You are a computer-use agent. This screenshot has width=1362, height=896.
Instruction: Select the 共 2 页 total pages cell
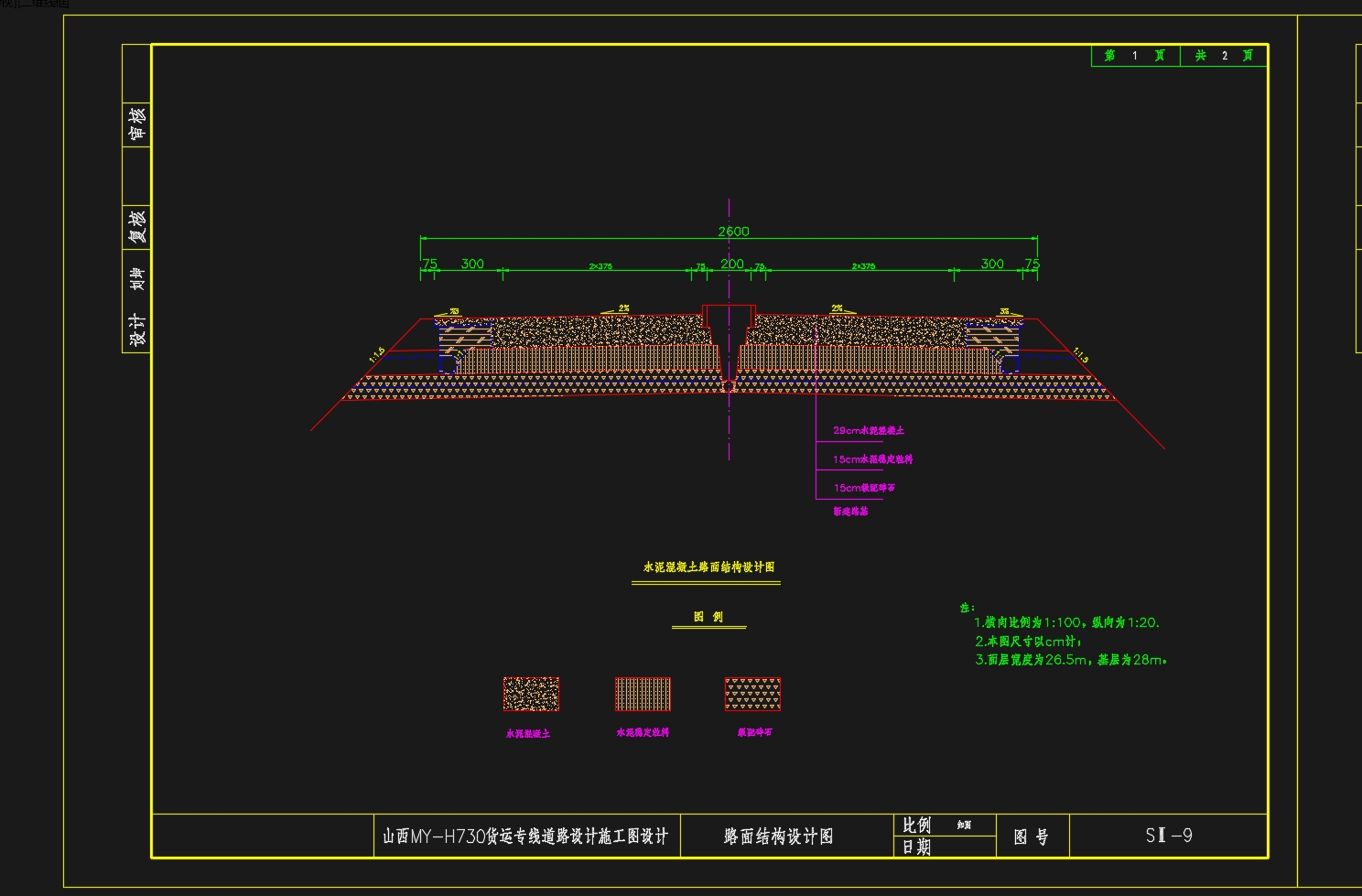[1224, 56]
